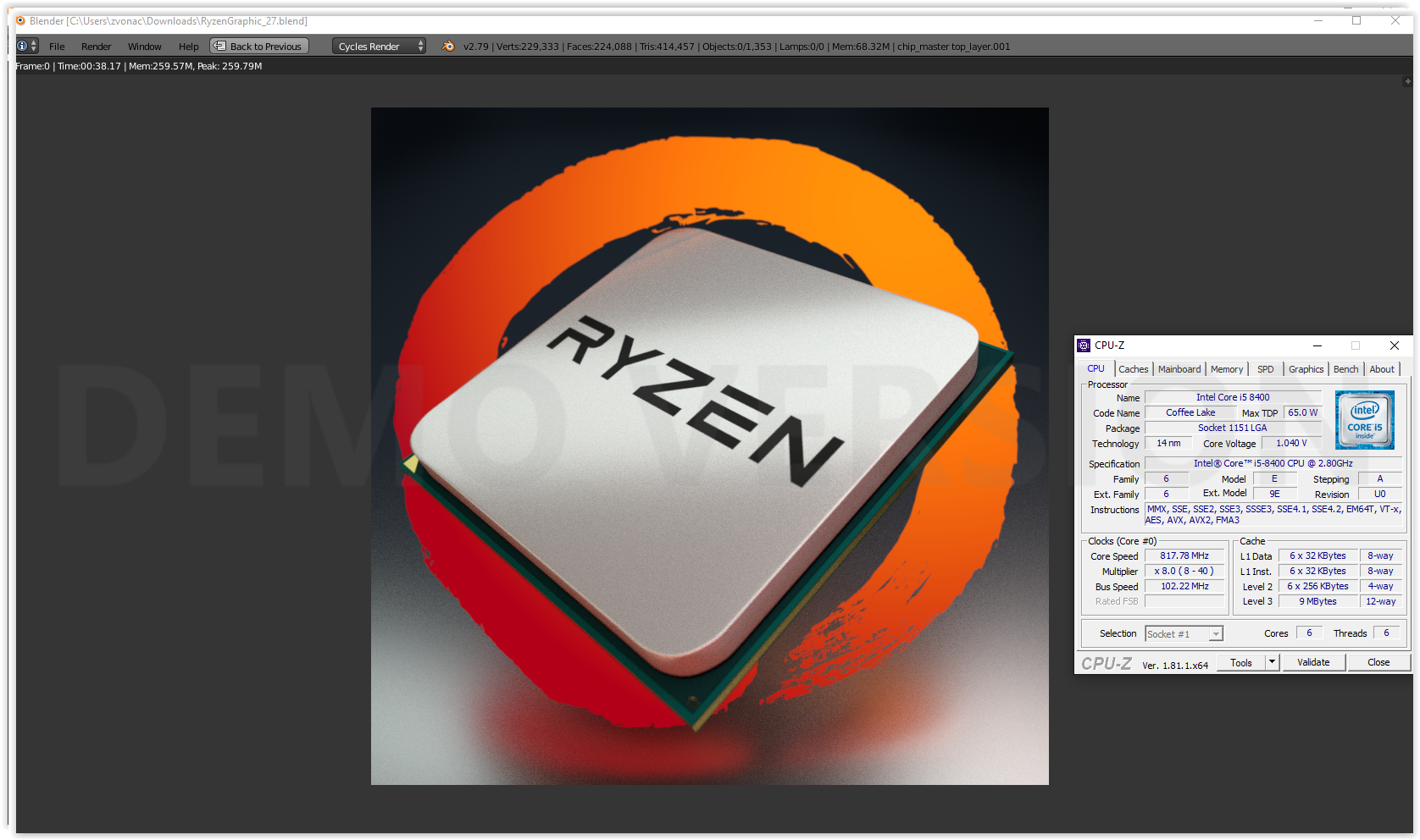Click the Info editor type icon
1420x840 pixels.
tap(23, 47)
